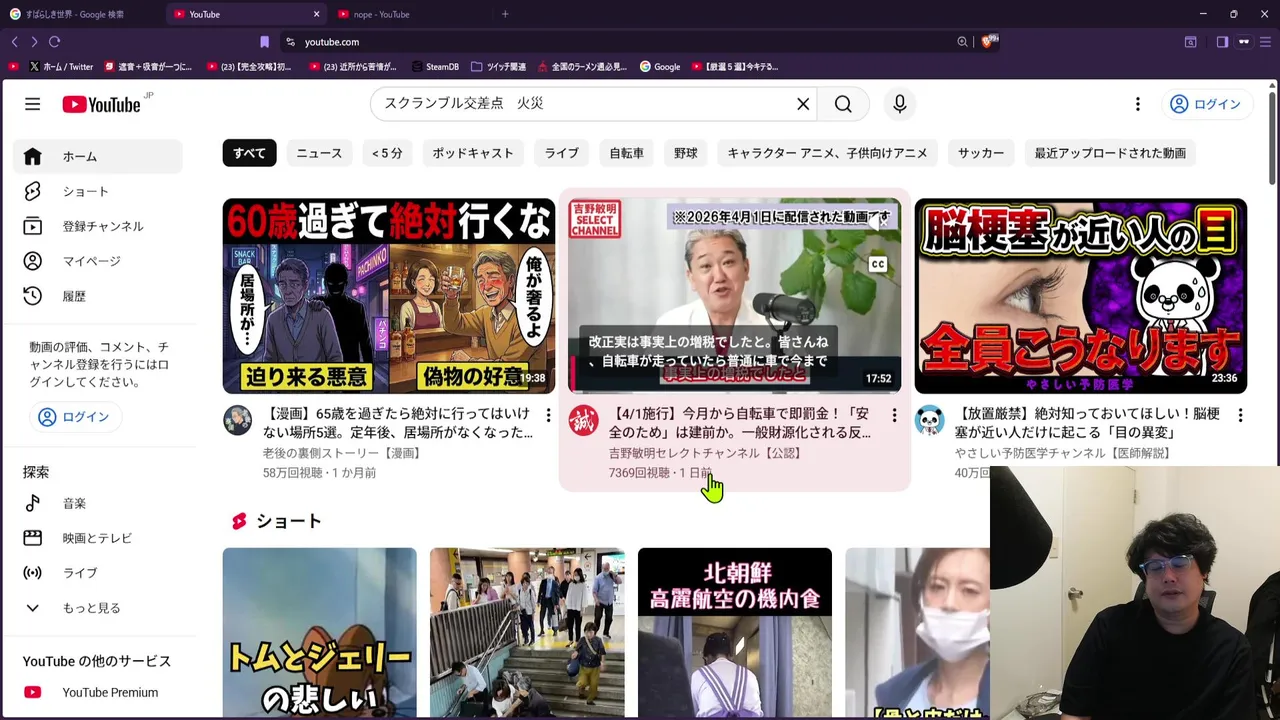Open やさしい予防医学 channel panda avatar
This screenshot has width=1280, height=720.
pyautogui.click(x=930, y=420)
